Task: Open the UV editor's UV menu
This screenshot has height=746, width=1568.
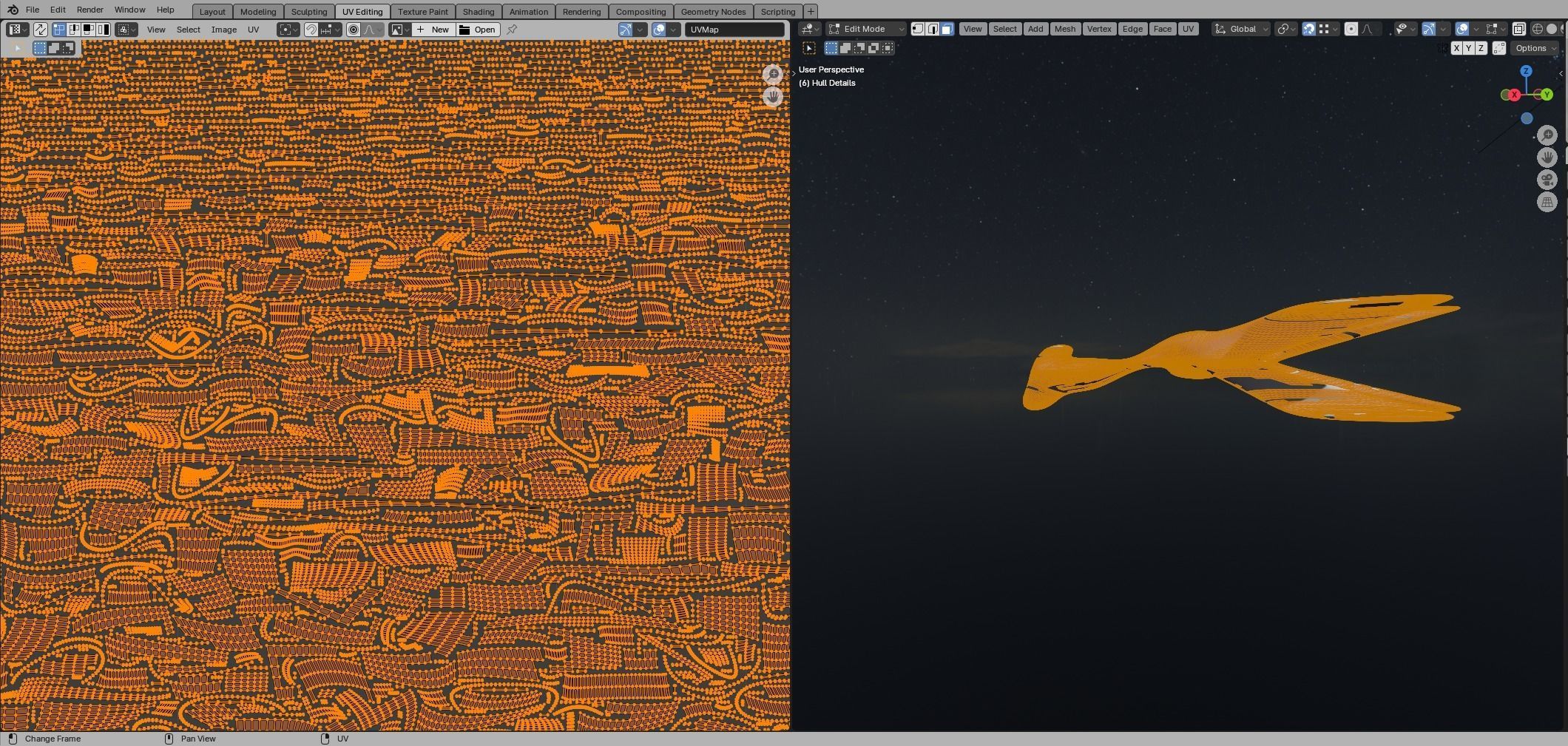Action: click(x=254, y=30)
